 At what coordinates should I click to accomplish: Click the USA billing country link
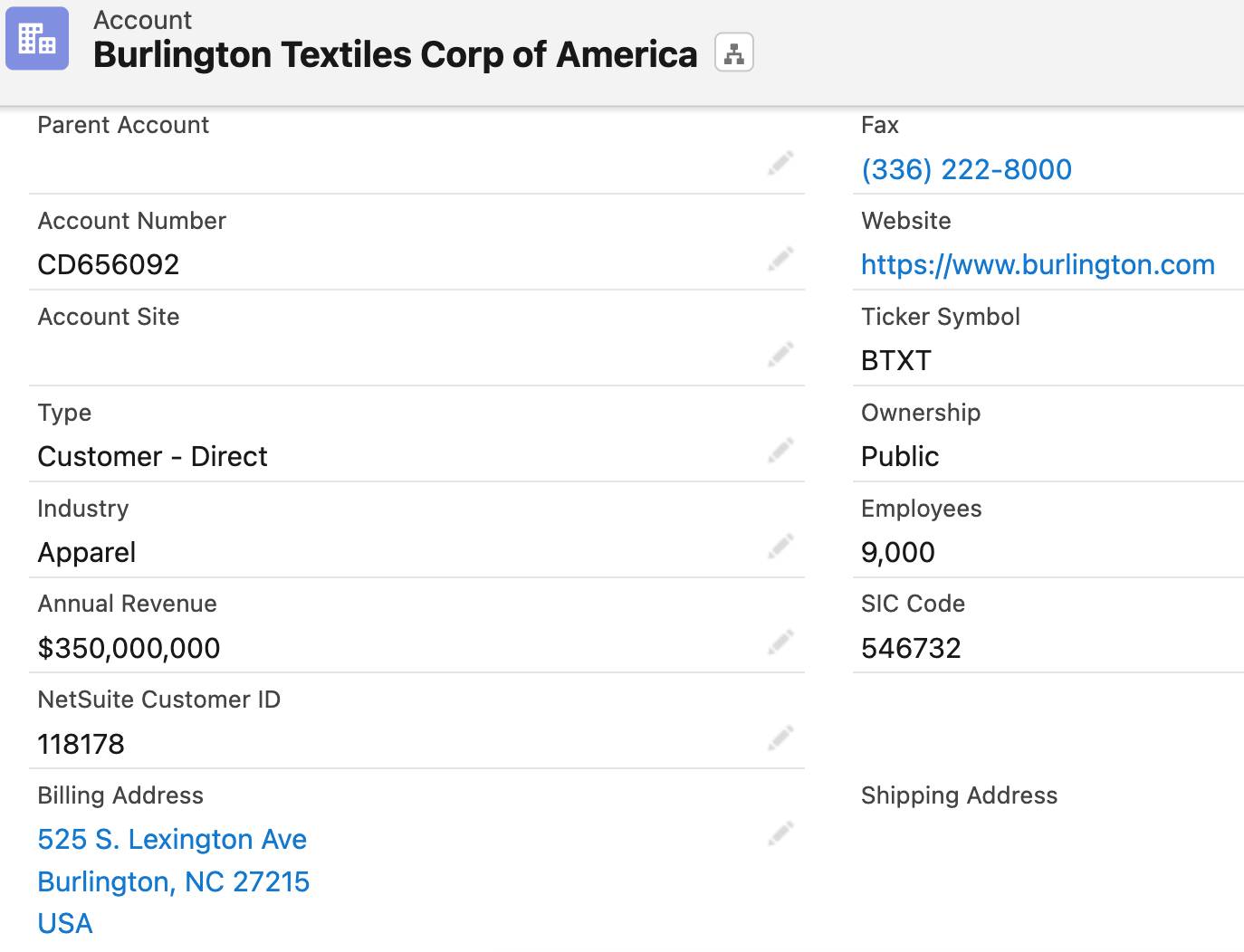tap(65, 923)
